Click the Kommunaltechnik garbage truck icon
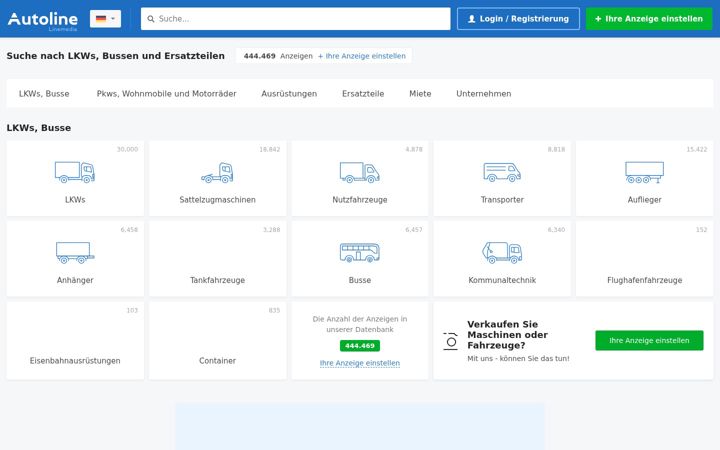The image size is (720, 450). (x=502, y=253)
